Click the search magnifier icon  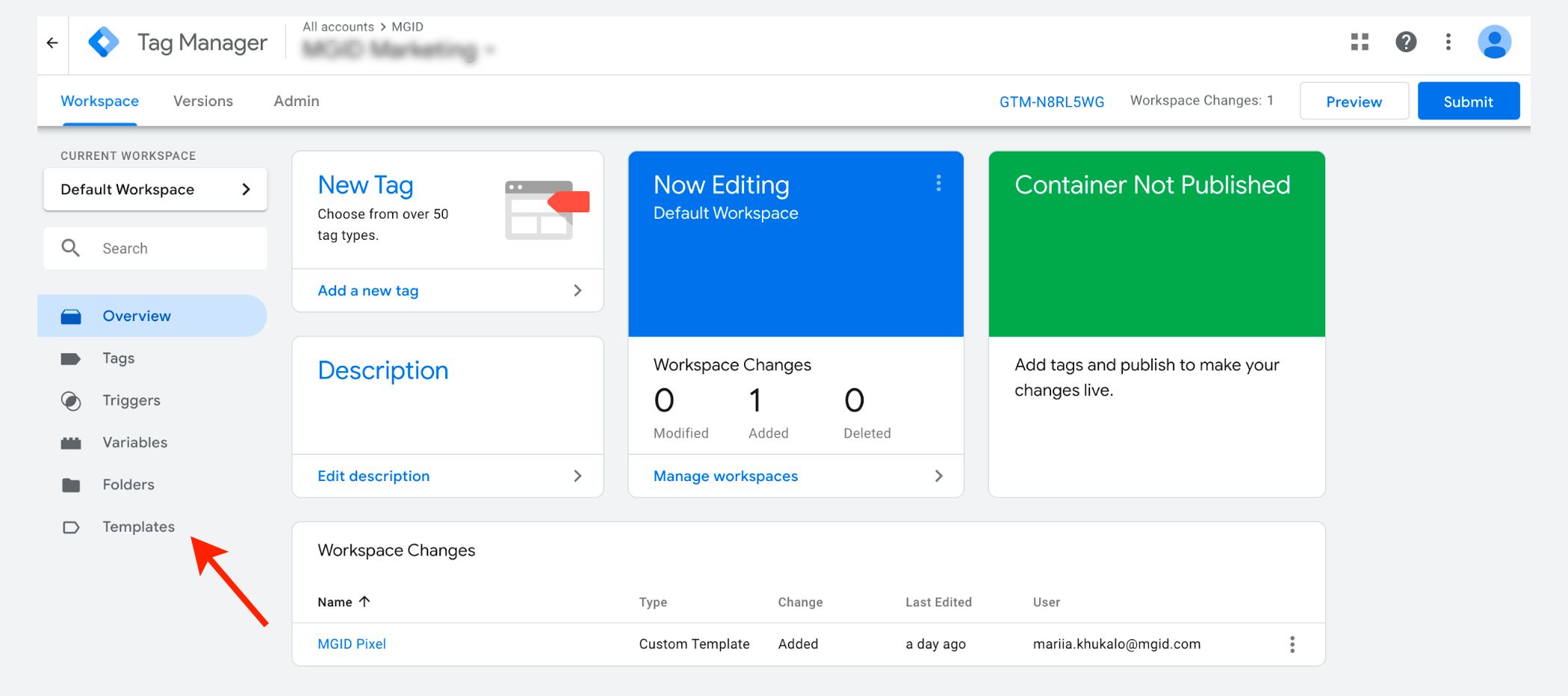[x=71, y=248]
